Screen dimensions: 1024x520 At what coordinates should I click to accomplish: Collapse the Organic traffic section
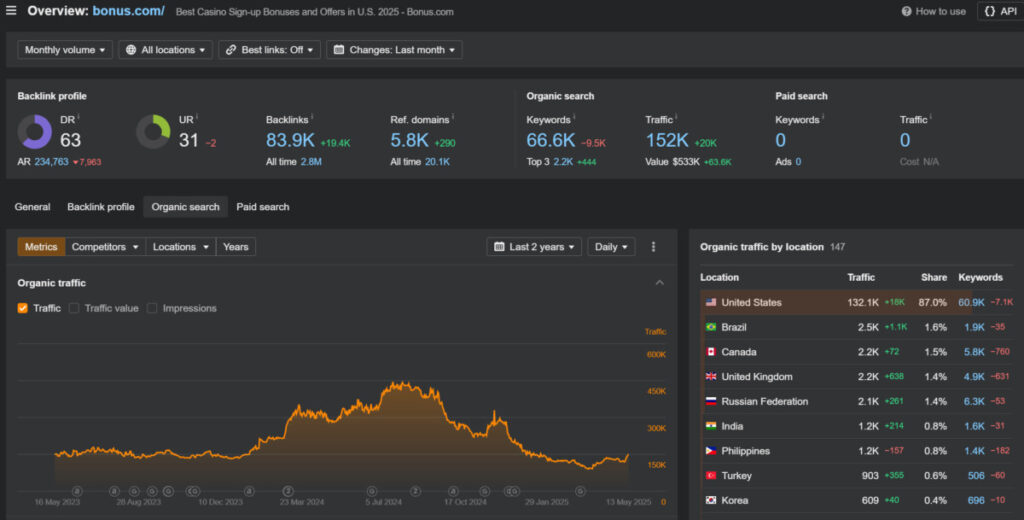(x=659, y=283)
